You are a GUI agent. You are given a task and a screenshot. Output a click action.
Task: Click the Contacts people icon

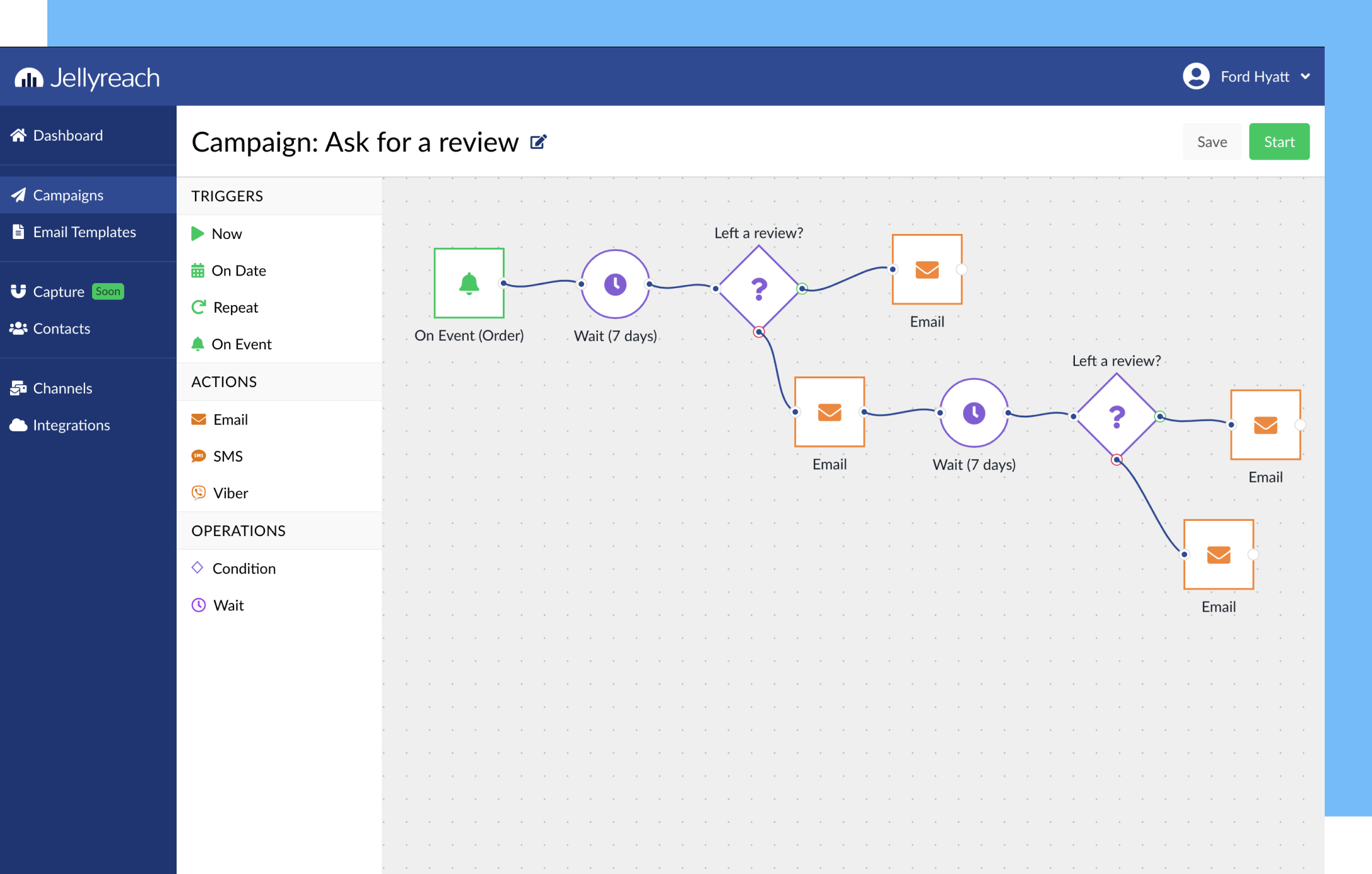(x=18, y=329)
